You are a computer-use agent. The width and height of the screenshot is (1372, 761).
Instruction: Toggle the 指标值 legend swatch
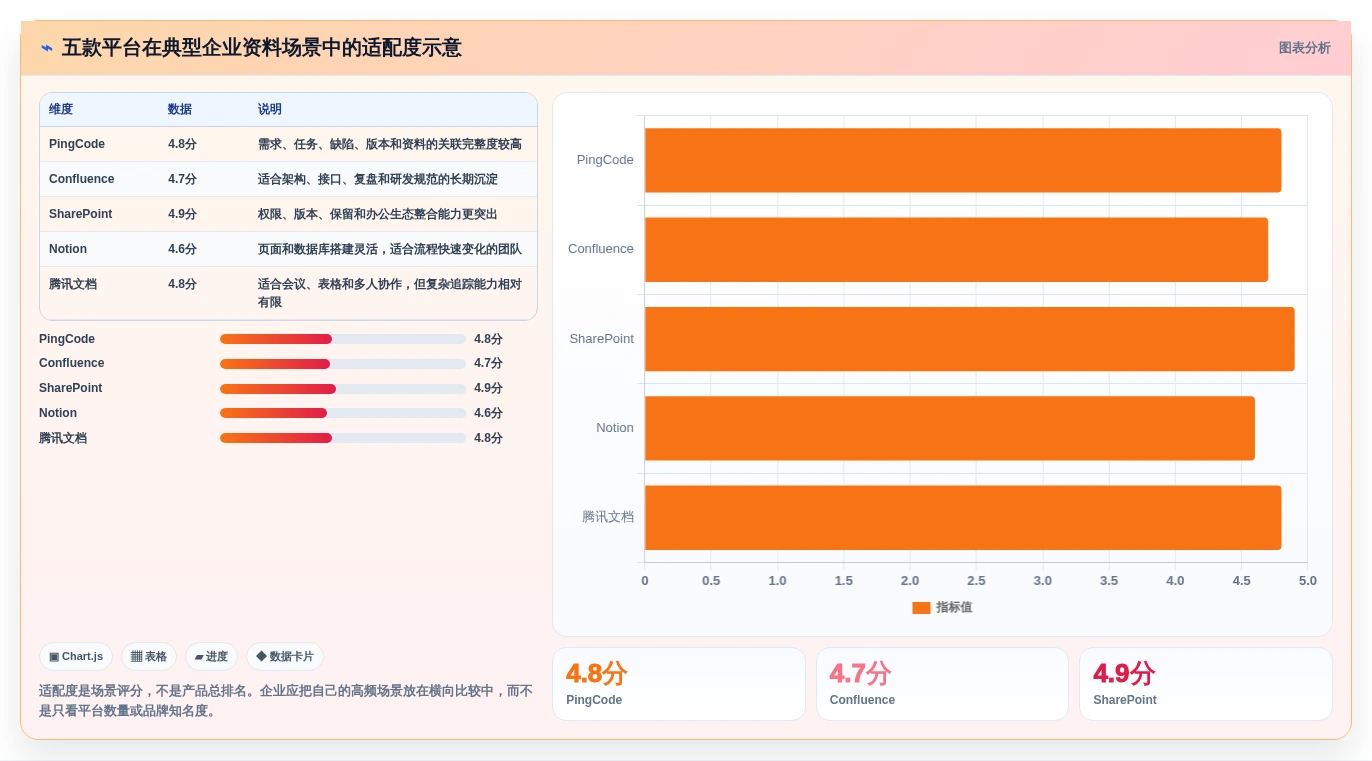point(921,608)
